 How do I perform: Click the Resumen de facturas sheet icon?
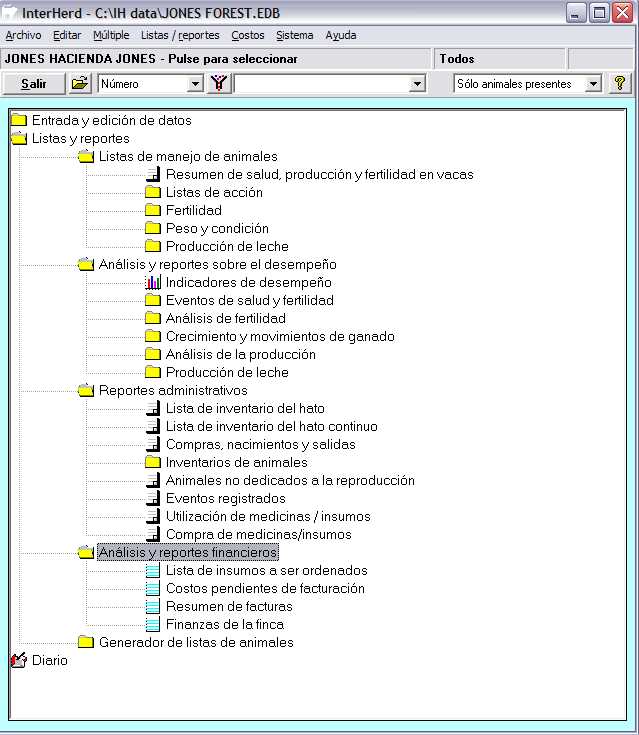point(153,607)
